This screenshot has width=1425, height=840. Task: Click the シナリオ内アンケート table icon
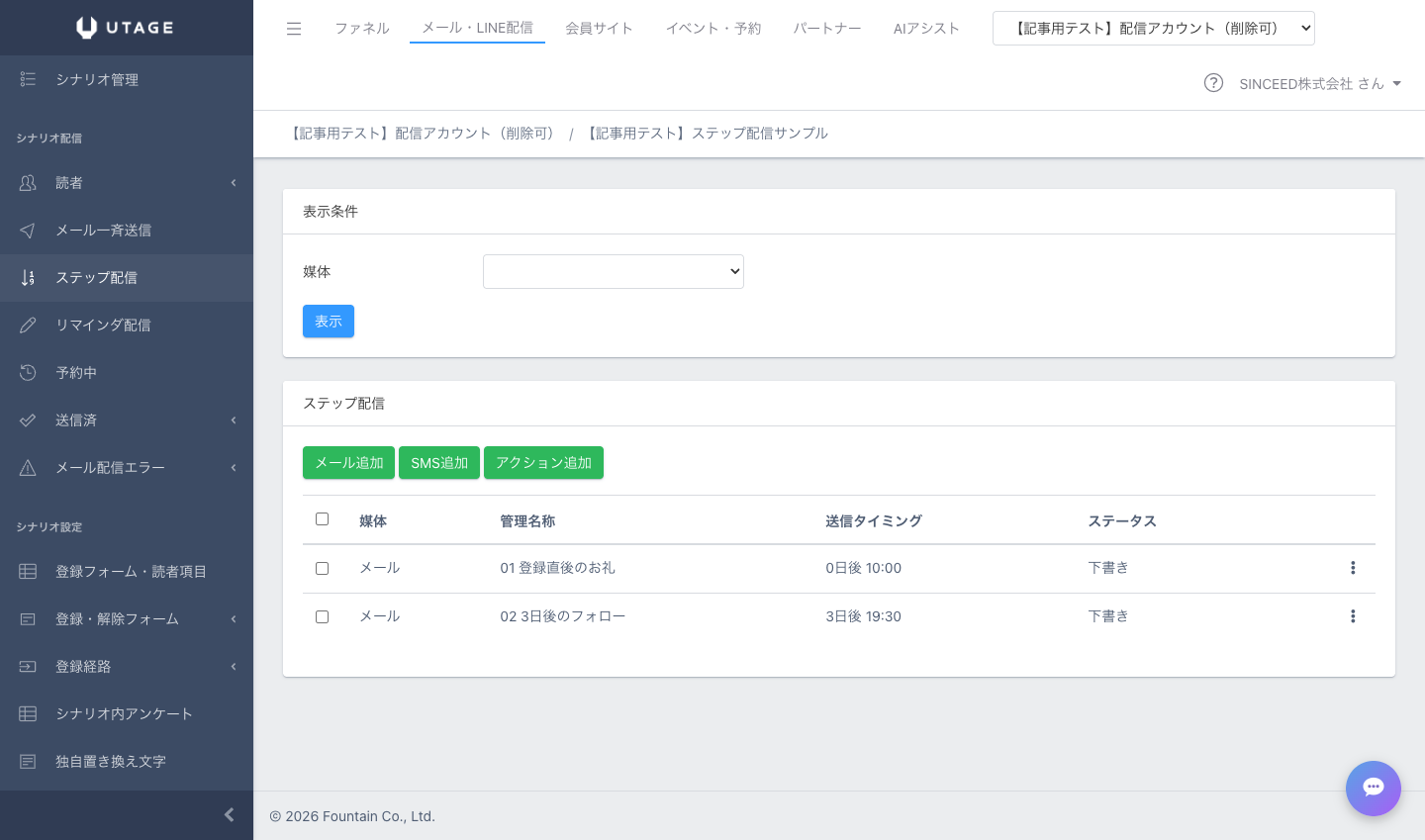28,714
